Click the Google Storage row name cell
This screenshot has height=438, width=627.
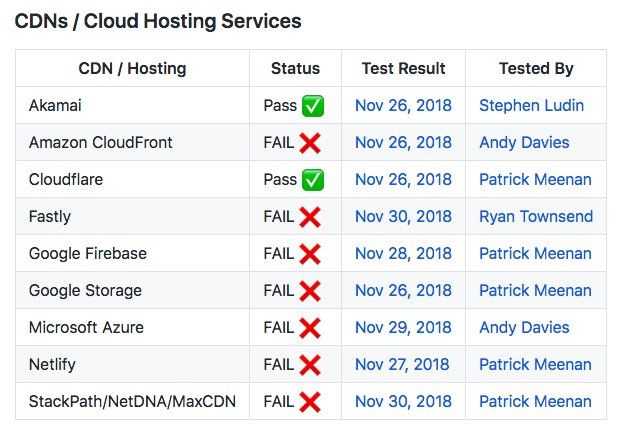click(132, 290)
